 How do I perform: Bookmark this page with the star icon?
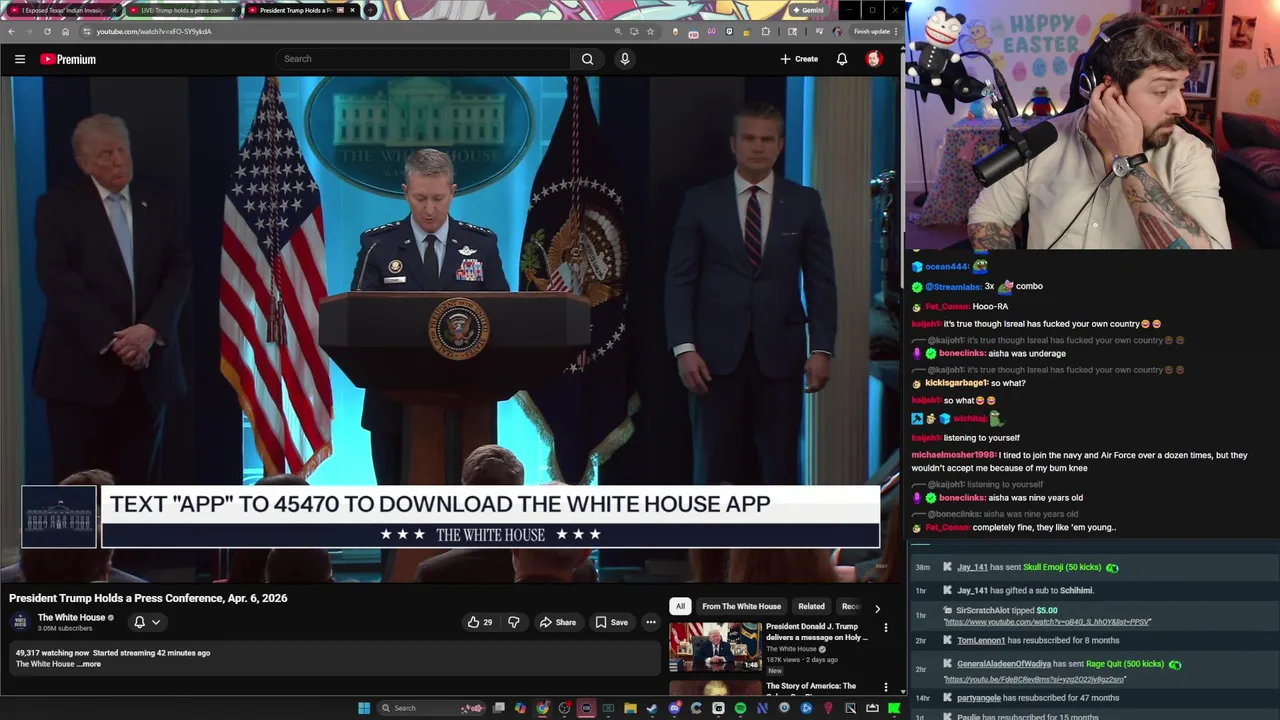650,31
